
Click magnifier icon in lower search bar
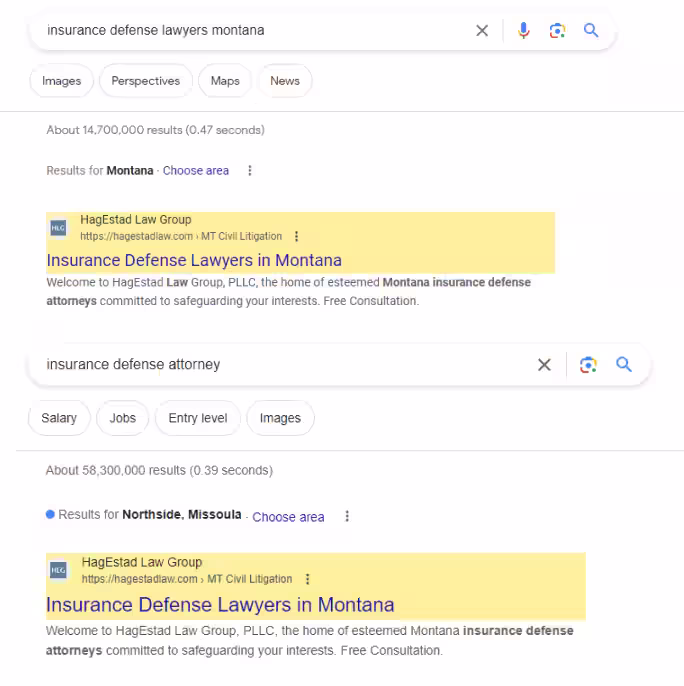click(624, 364)
